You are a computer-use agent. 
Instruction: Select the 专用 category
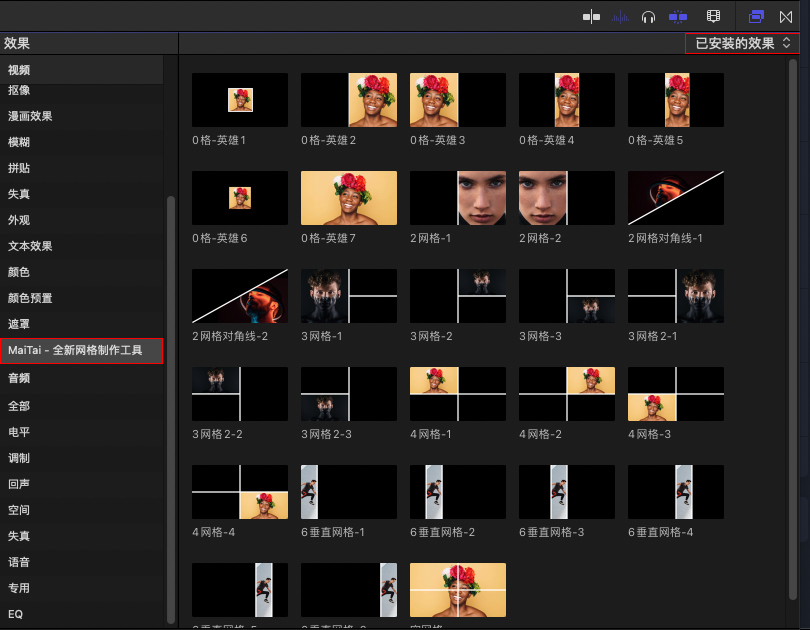tap(82, 588)
